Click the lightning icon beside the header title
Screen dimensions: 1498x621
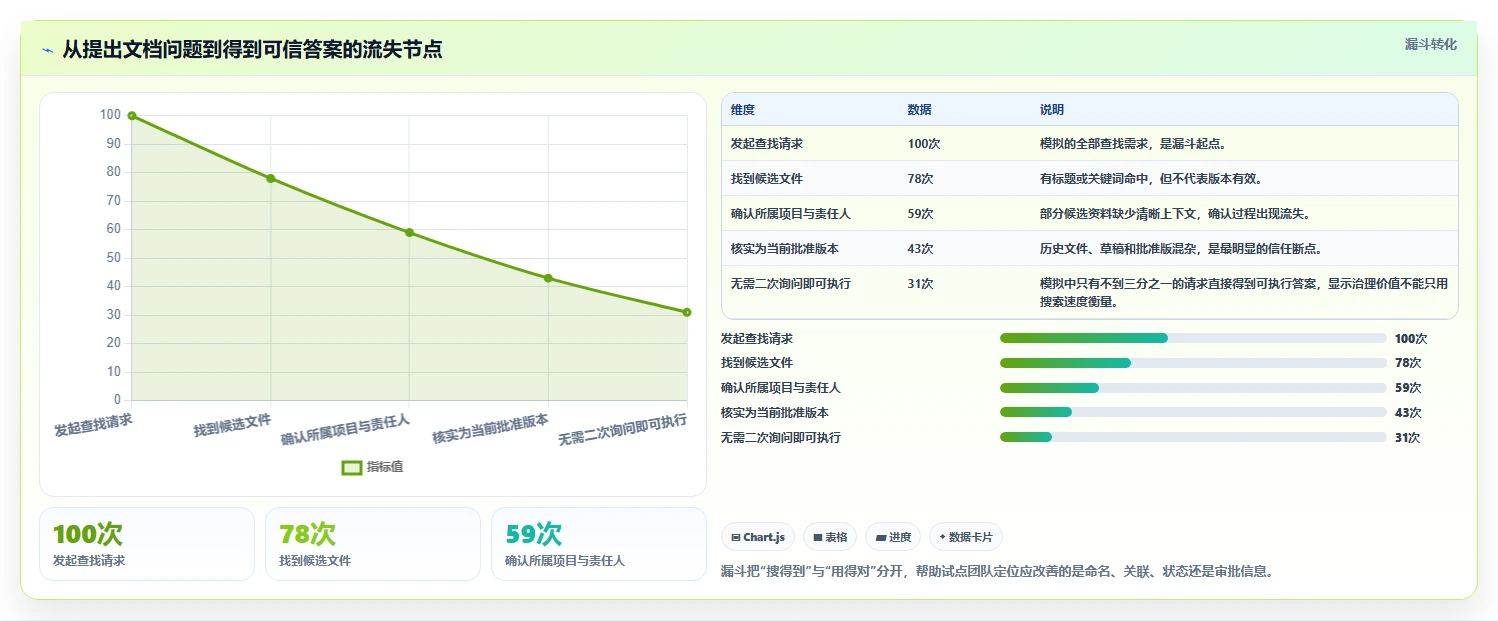47,50
